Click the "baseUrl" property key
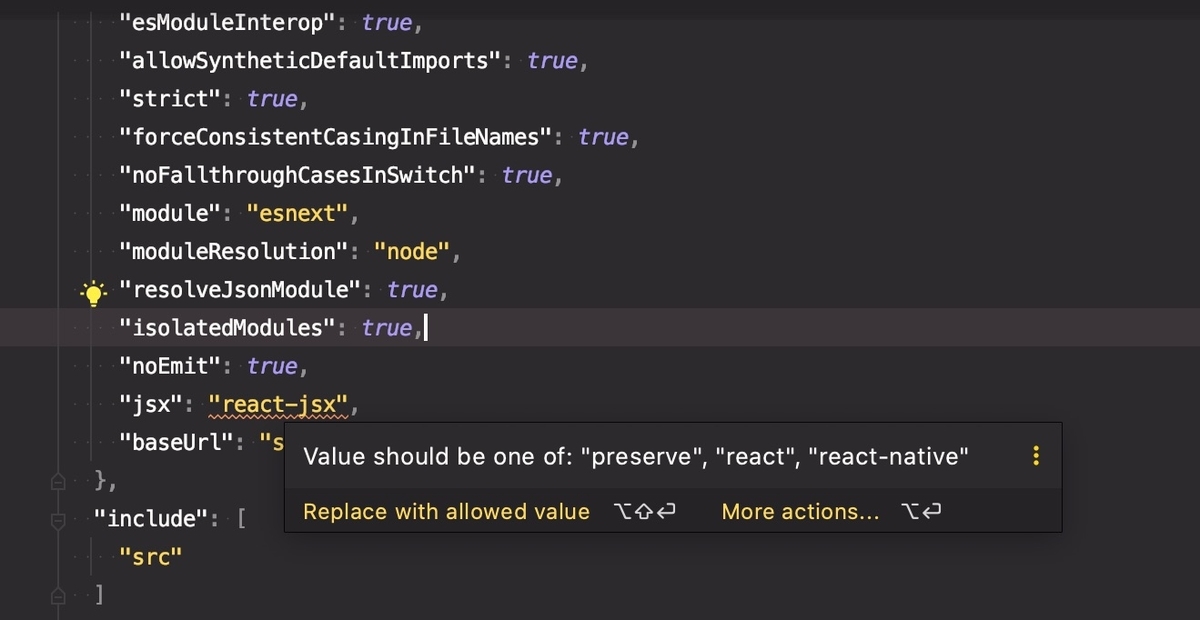 click(176, 441)
